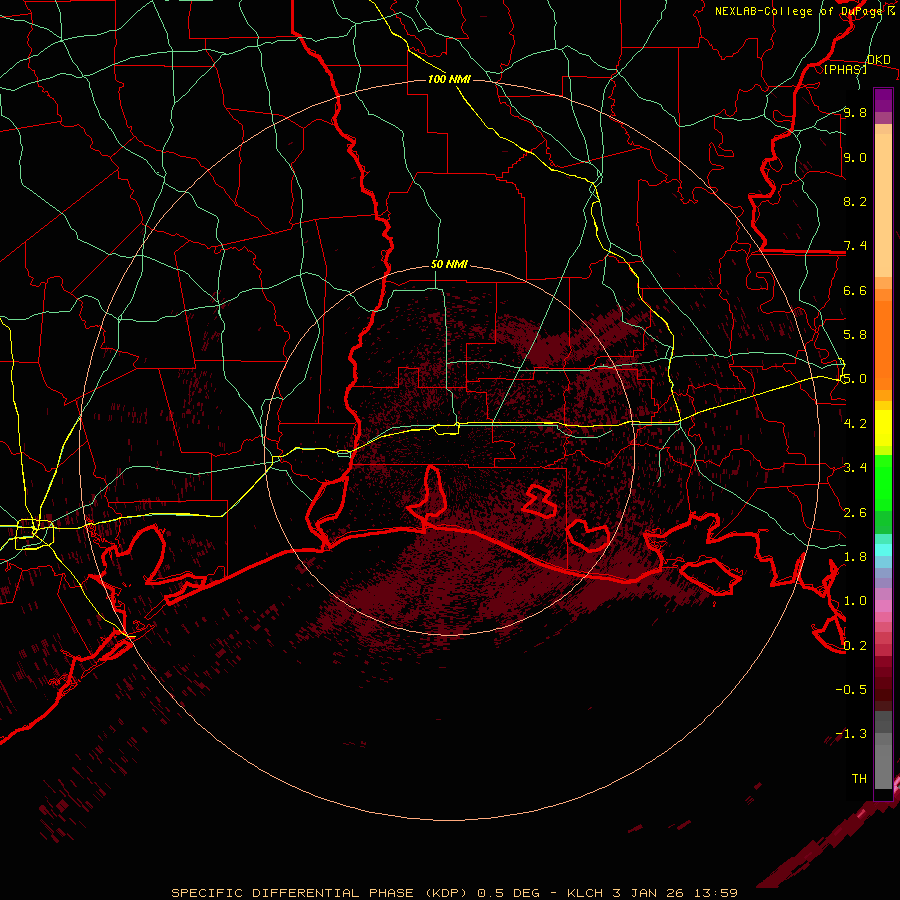Click the 4.2 value on the color scale
The width and height of the screenshot is (900, 900).
[855, 423]
